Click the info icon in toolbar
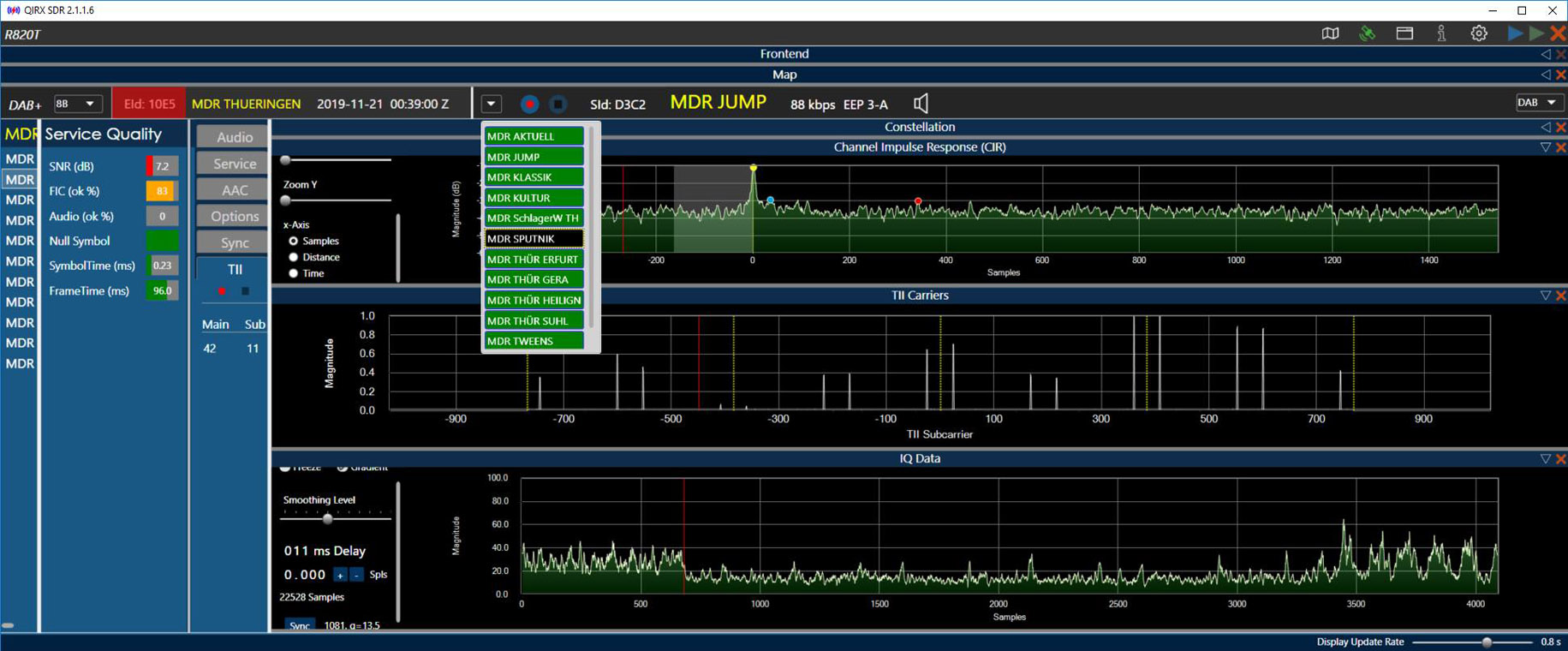 tap(1442, 33)
